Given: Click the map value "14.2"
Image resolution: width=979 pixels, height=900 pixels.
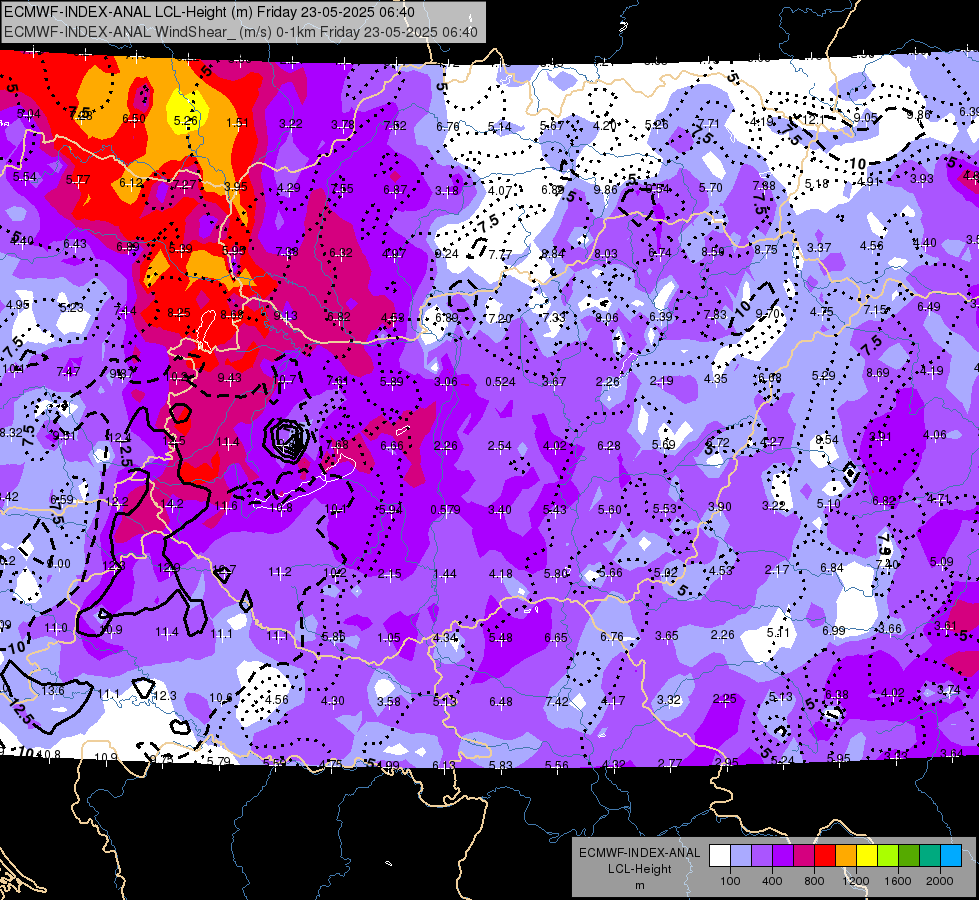Looking at the screenshot, I should coord(172,504).
